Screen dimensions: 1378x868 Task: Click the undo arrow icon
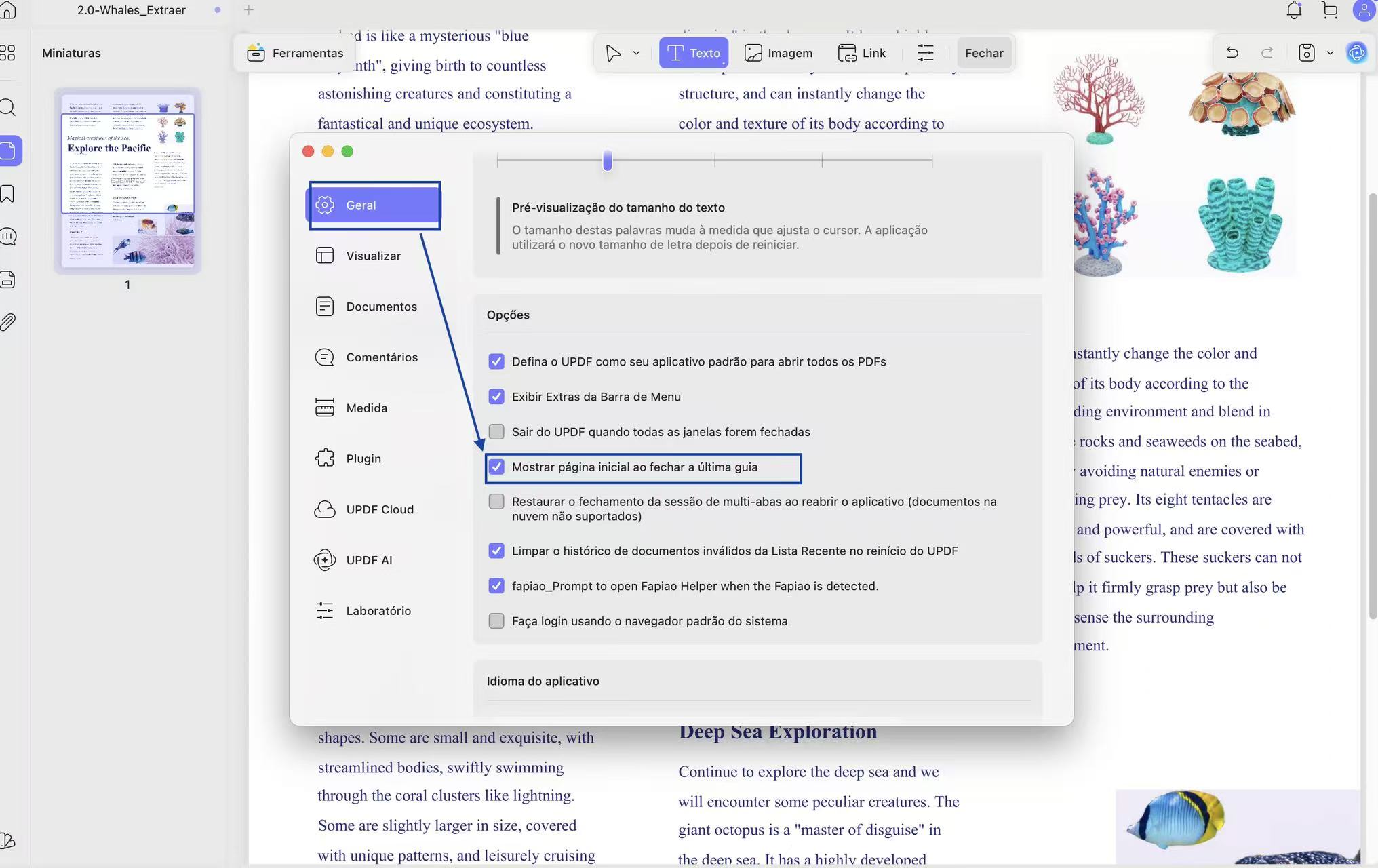click(1232, 53)
